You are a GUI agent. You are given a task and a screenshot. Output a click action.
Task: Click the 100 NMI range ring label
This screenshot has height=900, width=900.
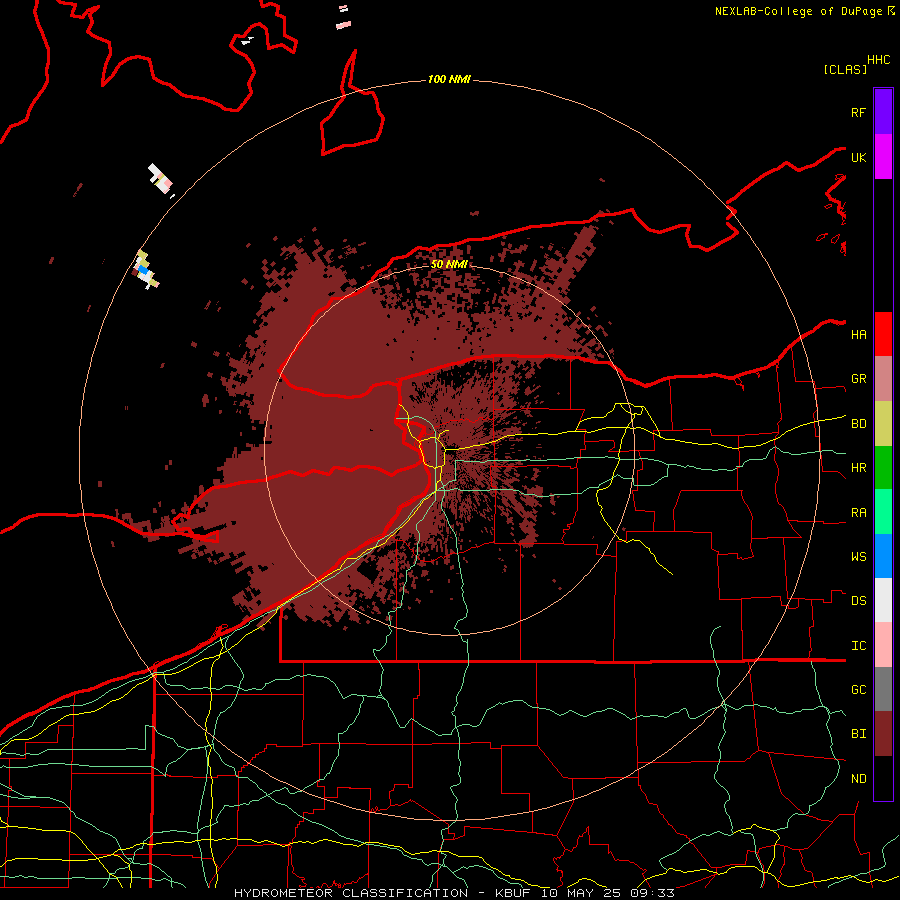click(449, 79)
